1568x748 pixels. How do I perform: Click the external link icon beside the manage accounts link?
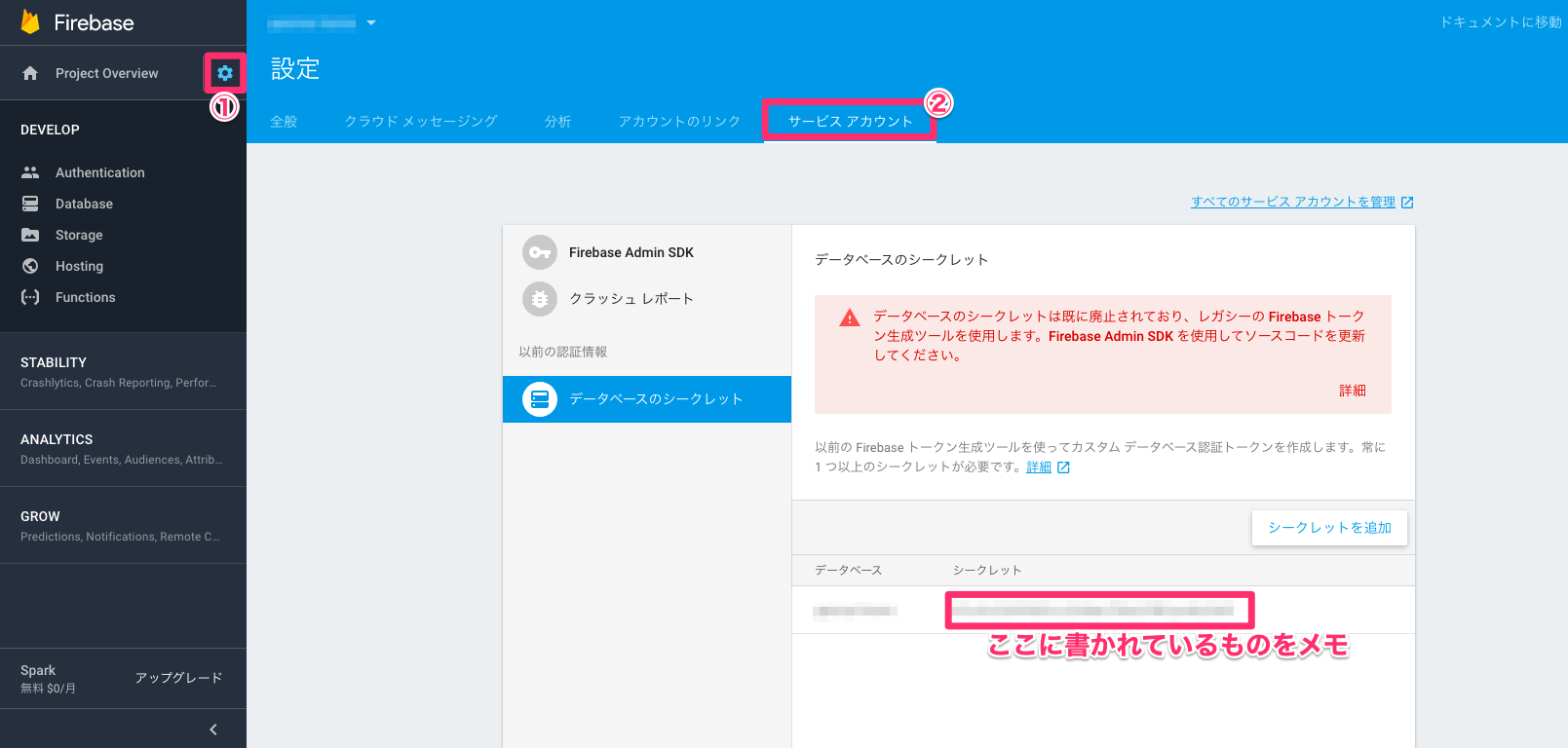(x=1407, y=203)
